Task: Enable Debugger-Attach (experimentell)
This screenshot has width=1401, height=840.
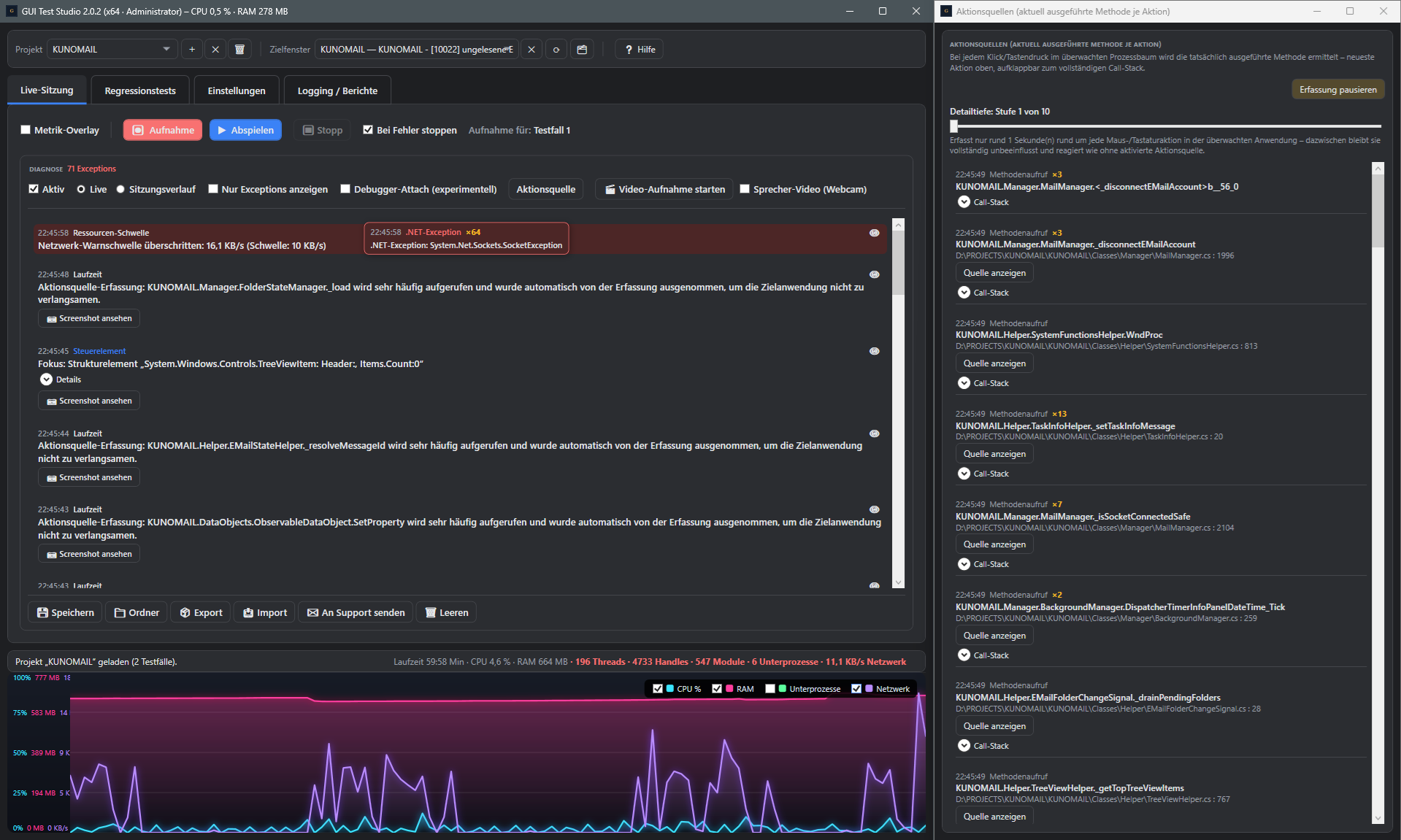Action: click(x=345, y=189)
